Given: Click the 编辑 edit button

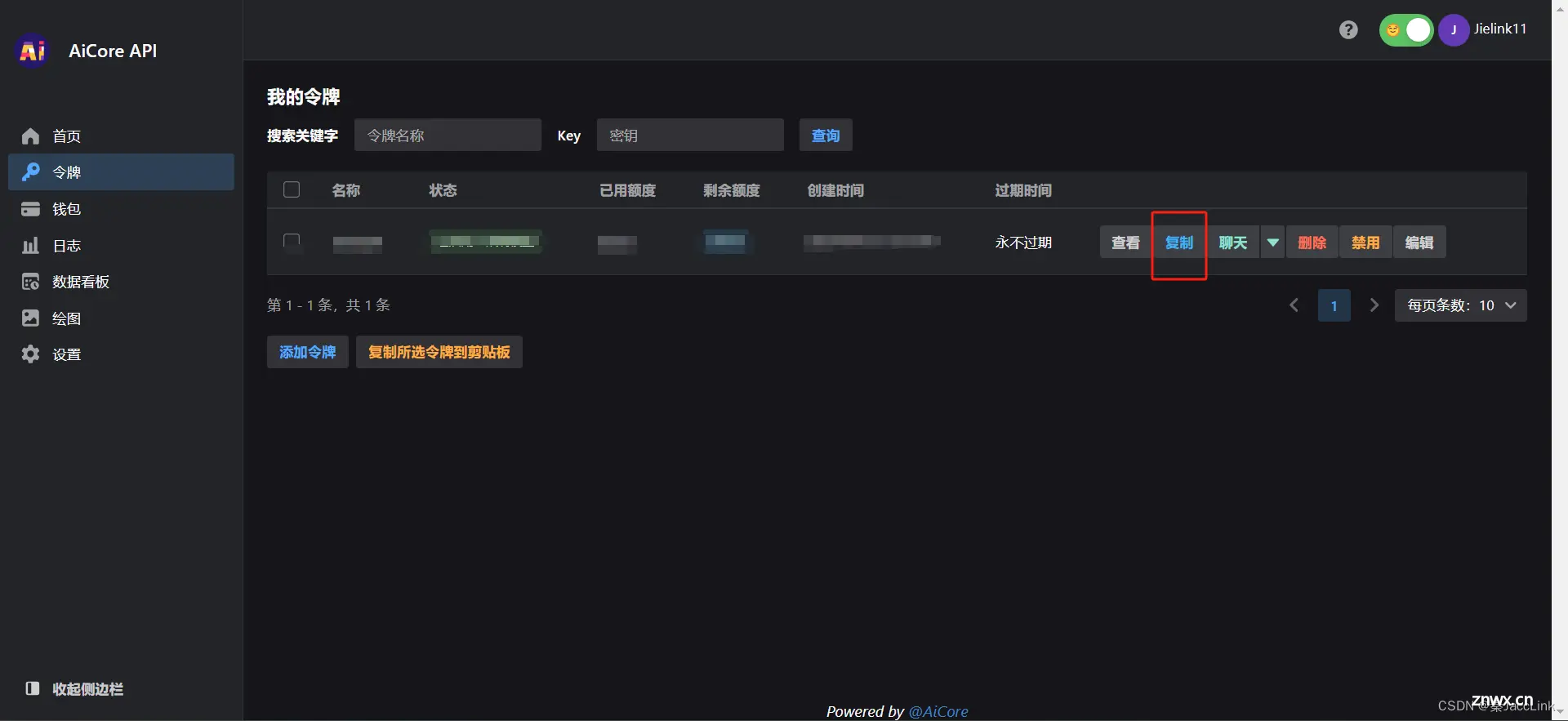Looking at the screenshot, I should (x=1419, y=243).
